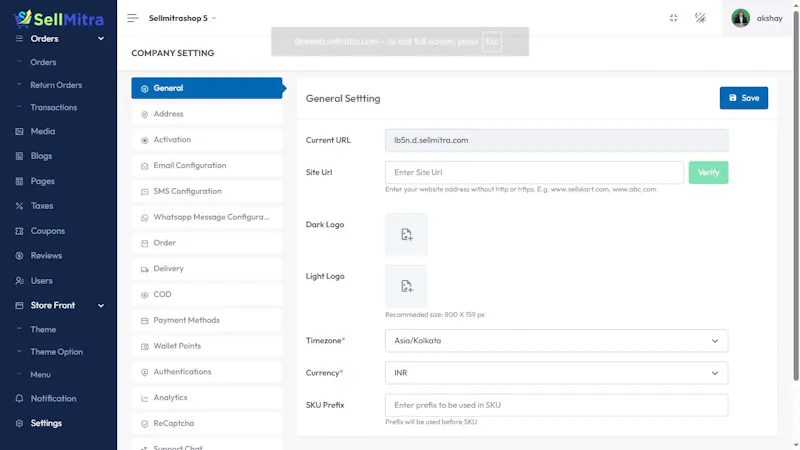This screenshot has height=450, width=800.
Task: Click the Coupons sidebar icon
Action: [19, 231]
